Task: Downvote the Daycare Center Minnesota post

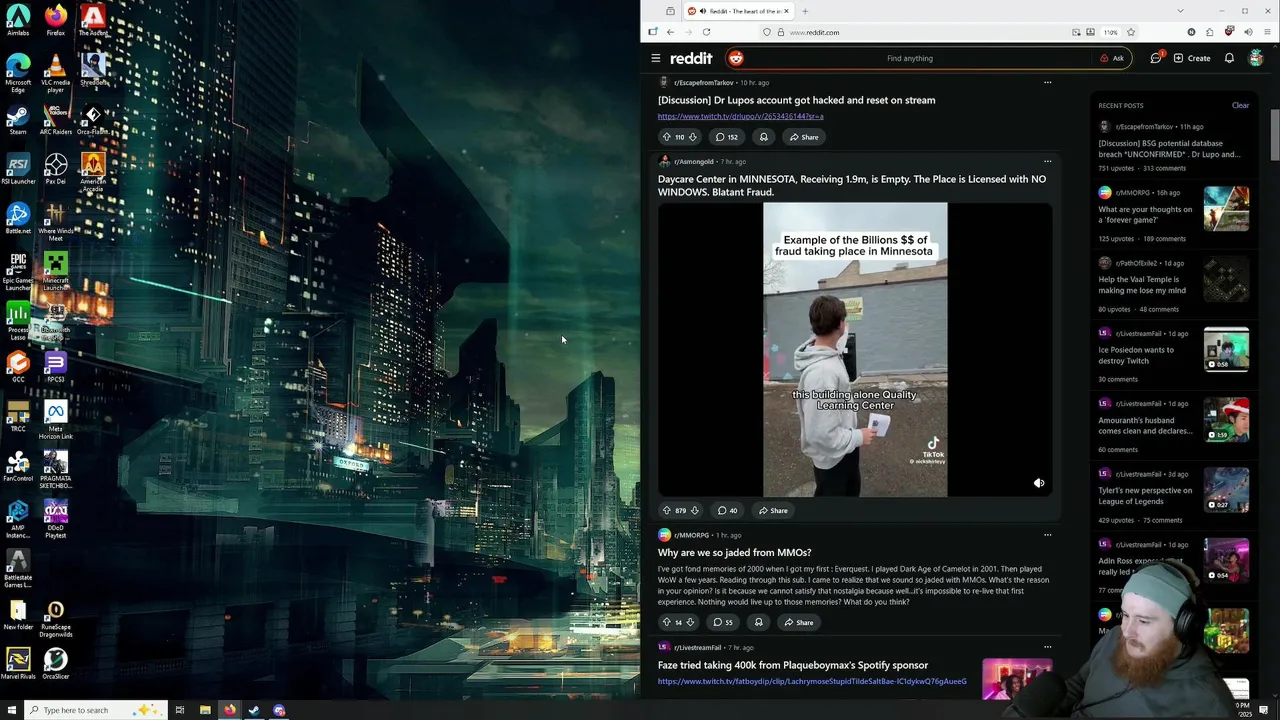Action: click(694, 510)
